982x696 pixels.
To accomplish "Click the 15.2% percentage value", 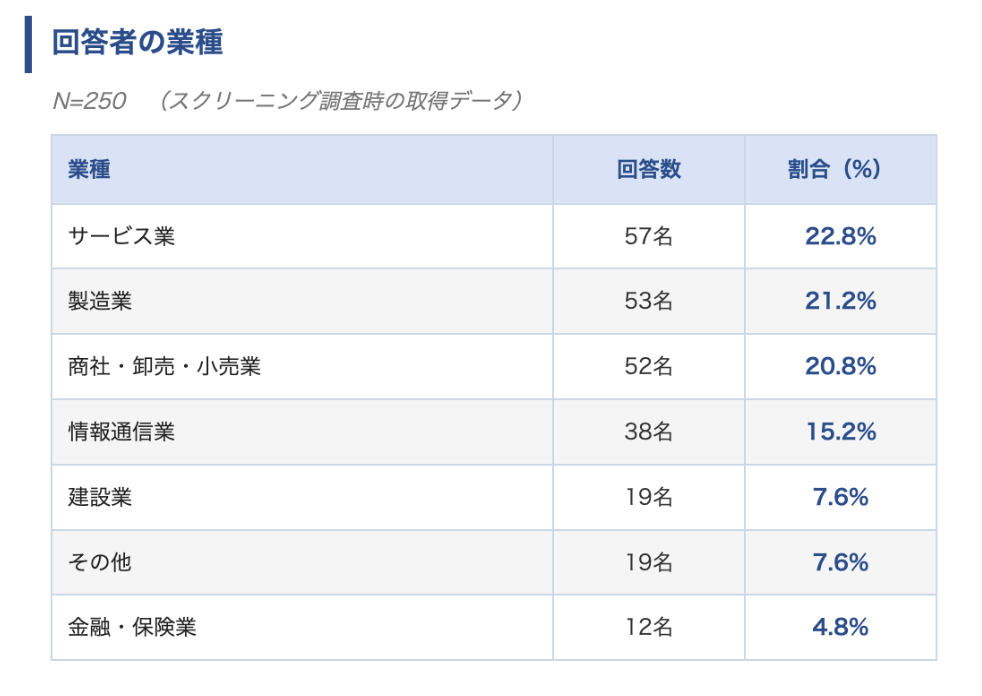I will [840, 432].
